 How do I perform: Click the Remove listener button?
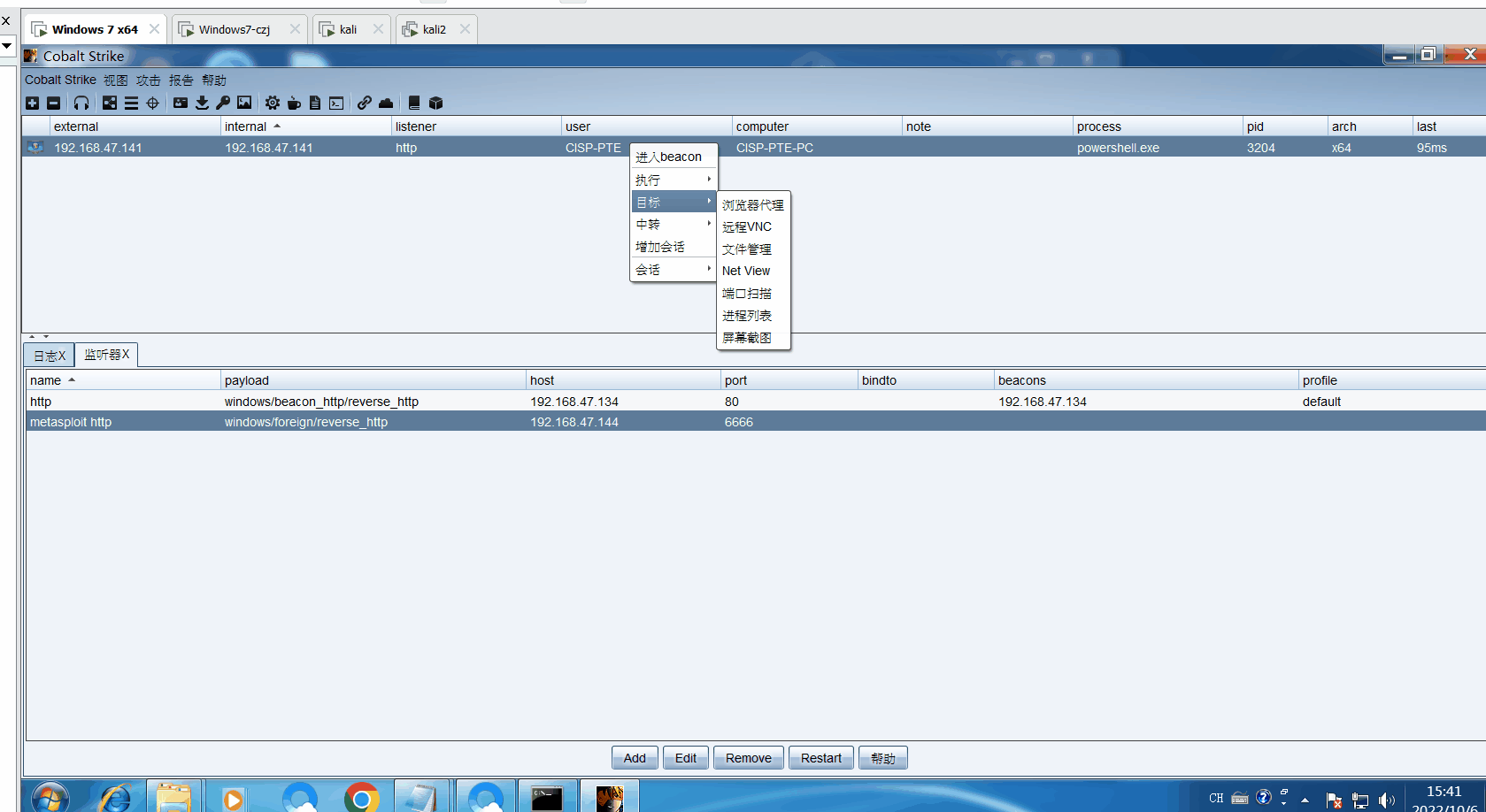pyautogui.click(x=749, y=758)
